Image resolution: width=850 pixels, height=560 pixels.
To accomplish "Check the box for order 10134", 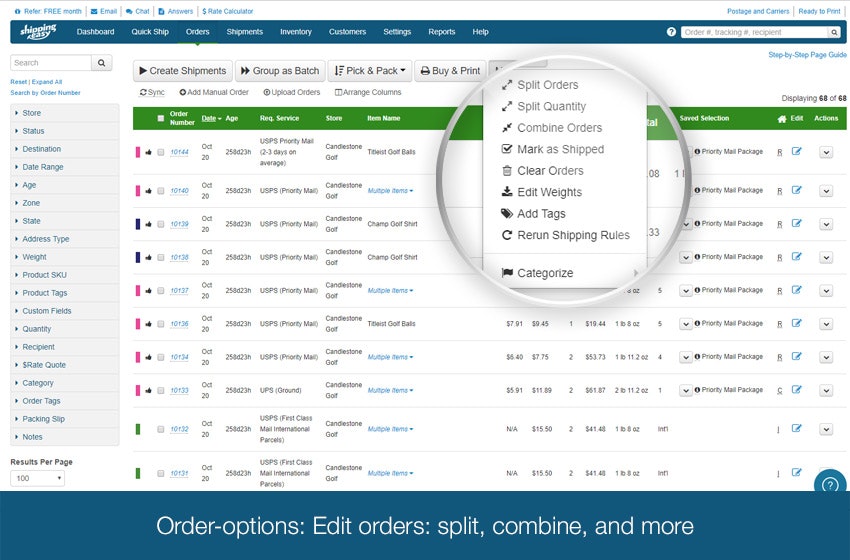I will [160, 357].
